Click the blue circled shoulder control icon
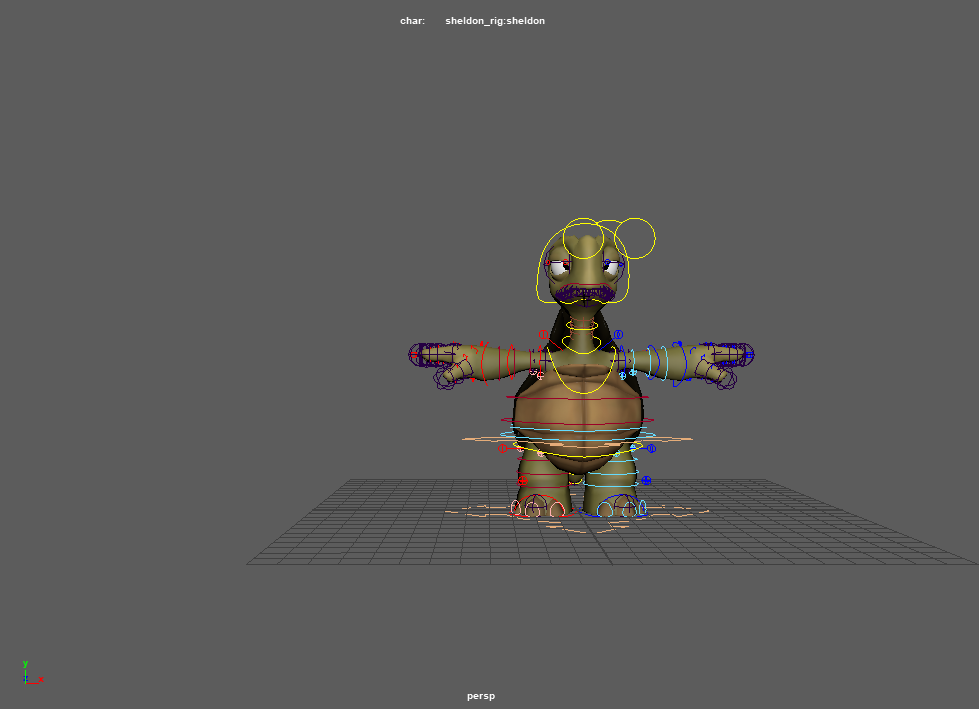Image resolution: width=979 pixels, height=709 pixels. tap(618, 335)
